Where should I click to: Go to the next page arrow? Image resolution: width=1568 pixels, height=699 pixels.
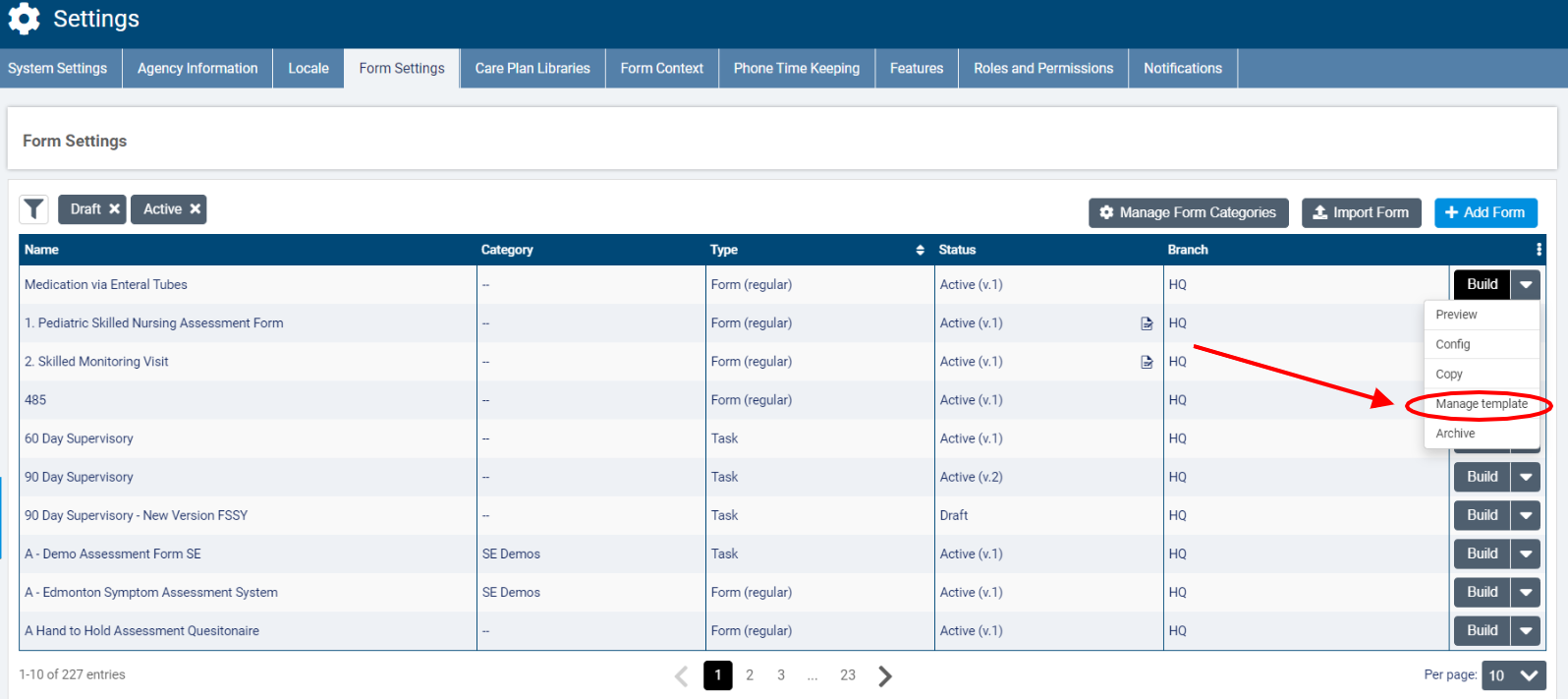(885, 675)
